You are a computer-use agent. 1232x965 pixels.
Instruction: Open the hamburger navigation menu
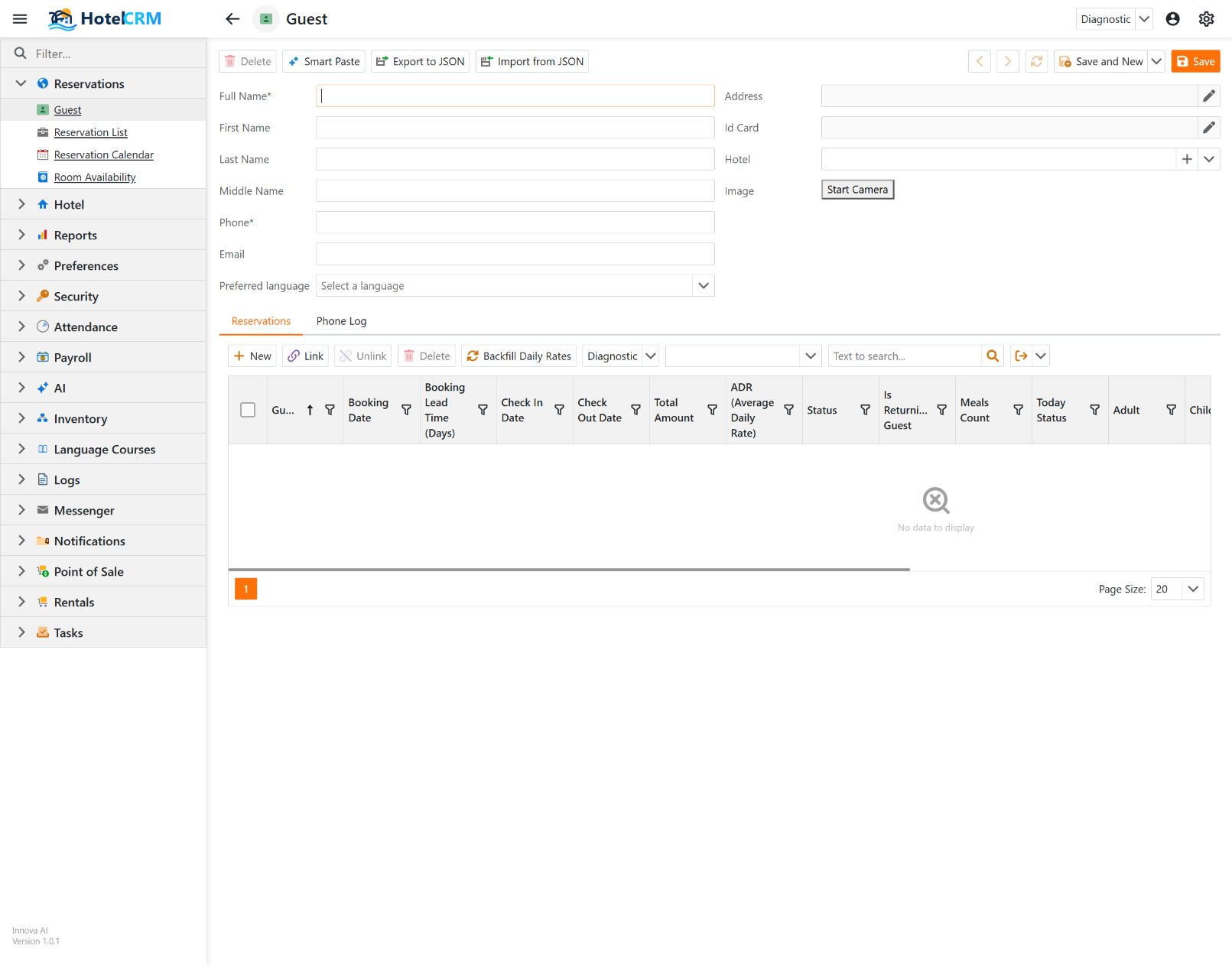coord(20,19)
